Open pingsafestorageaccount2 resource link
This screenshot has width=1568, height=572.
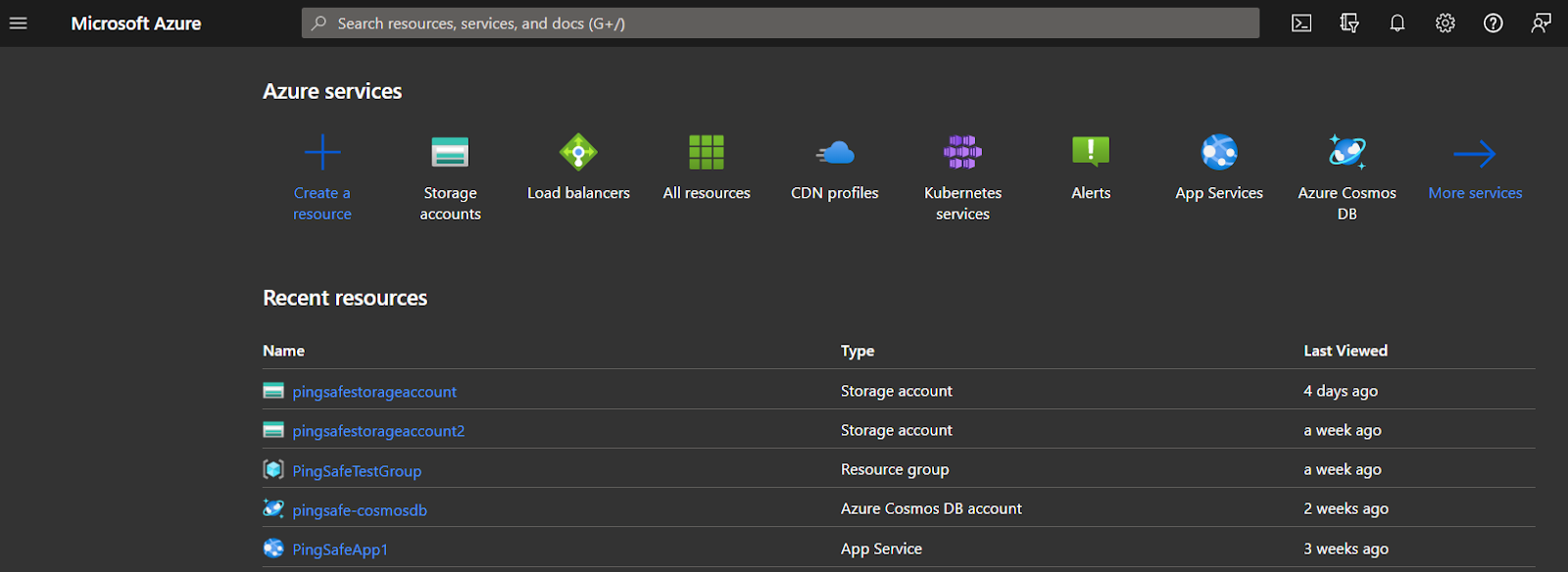[378, 431]
